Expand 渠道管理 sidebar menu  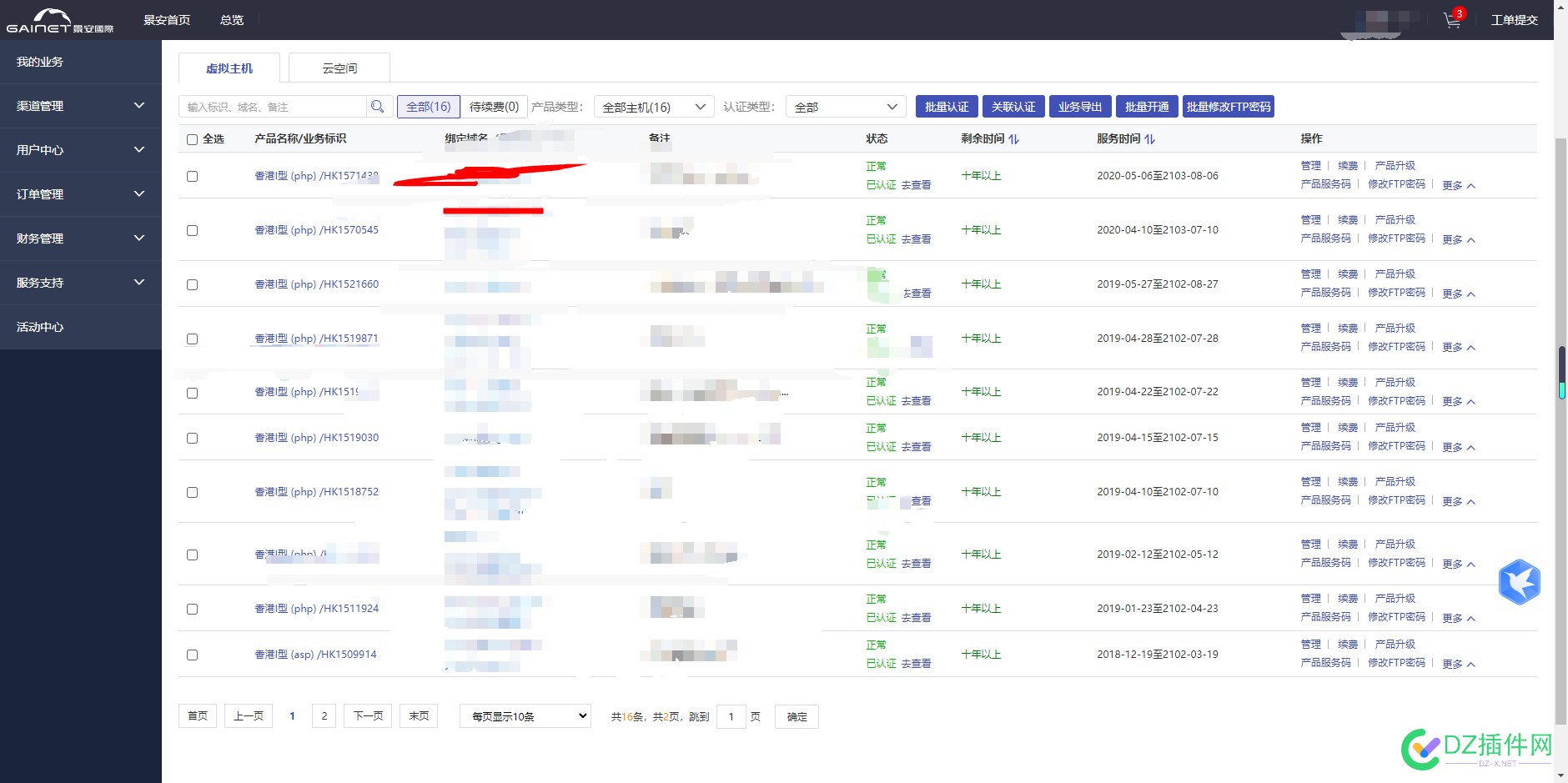click(x=81, y=106)
